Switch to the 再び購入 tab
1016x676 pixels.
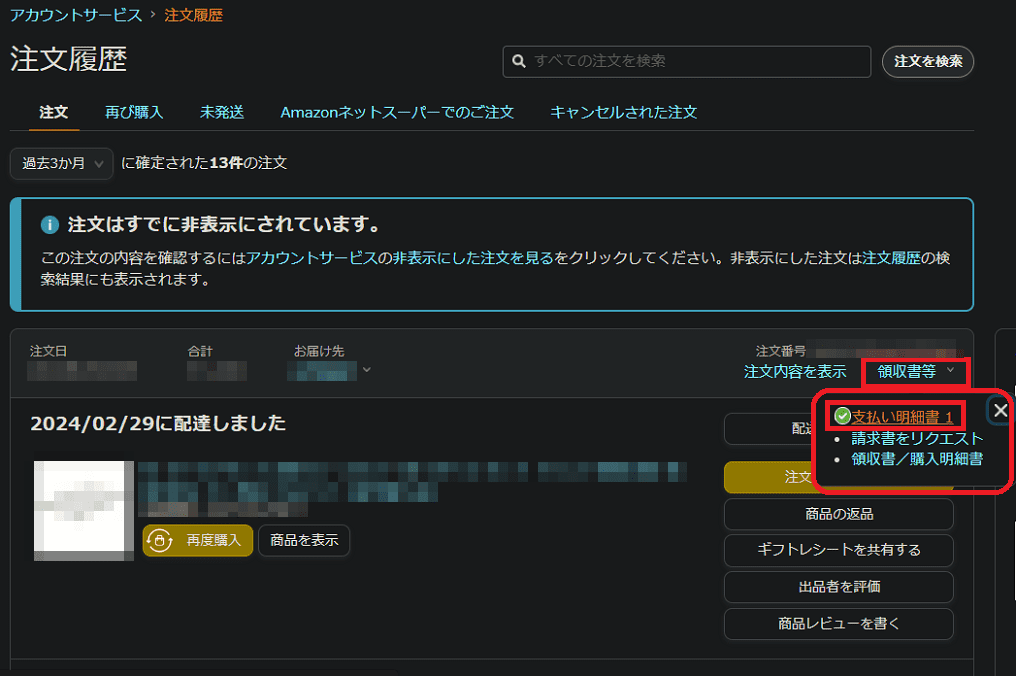(134, 112)
